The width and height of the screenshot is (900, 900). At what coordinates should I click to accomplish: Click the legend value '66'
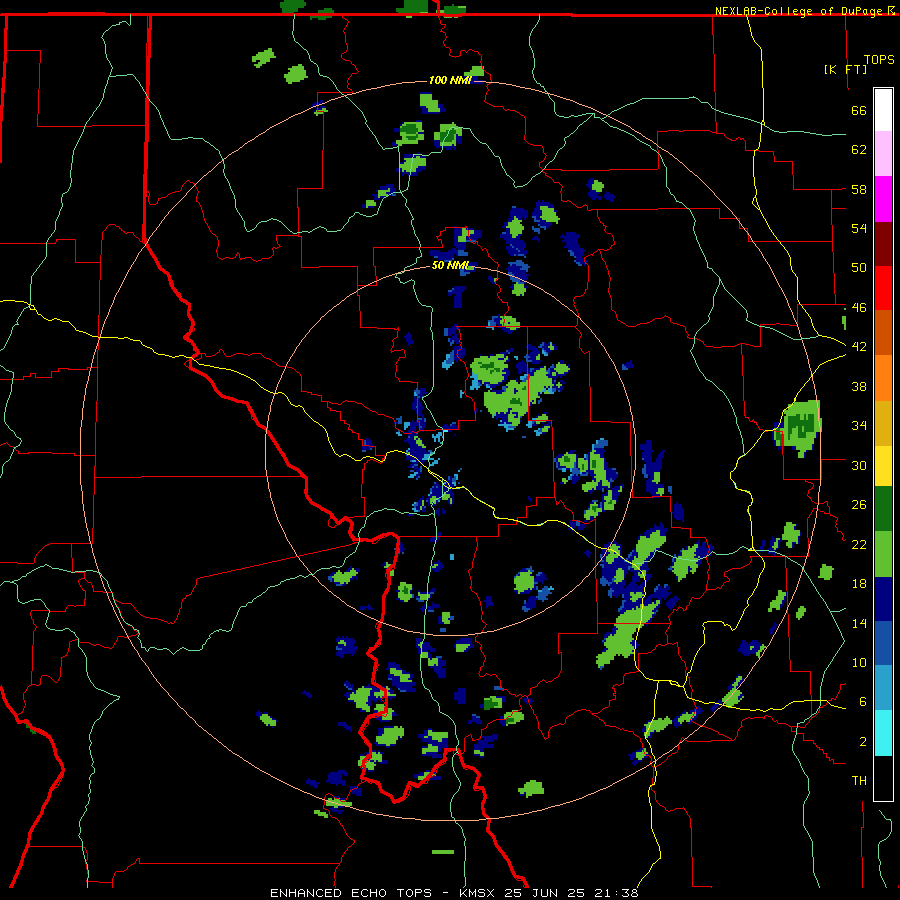coord(859,111)
